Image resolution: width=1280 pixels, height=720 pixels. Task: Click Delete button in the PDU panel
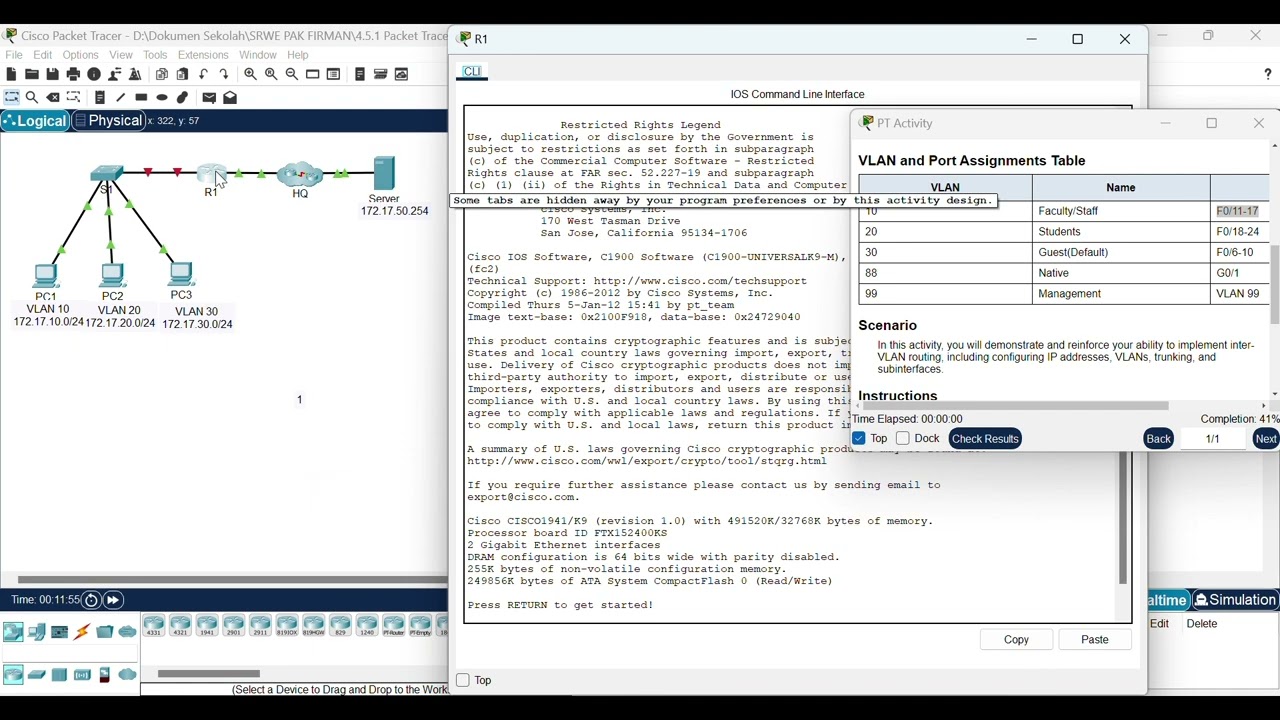click(1203, 624)
